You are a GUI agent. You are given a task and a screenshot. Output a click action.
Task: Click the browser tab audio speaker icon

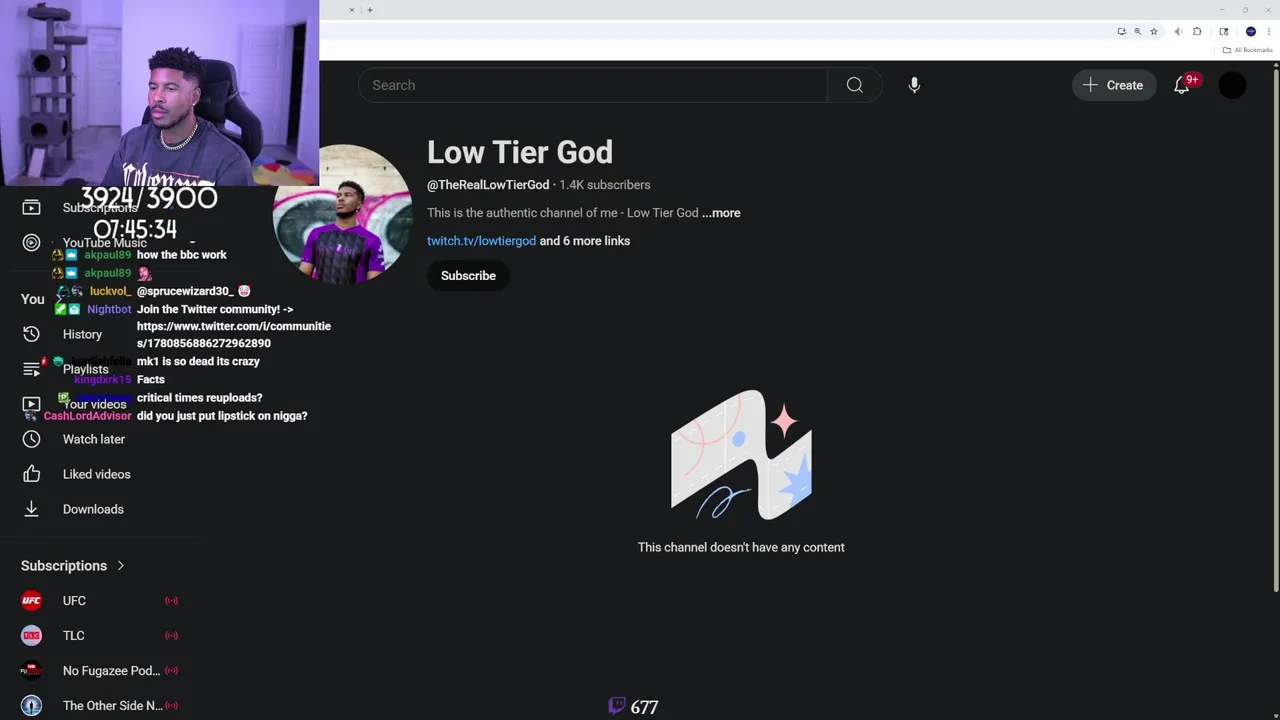point(1179,32)
